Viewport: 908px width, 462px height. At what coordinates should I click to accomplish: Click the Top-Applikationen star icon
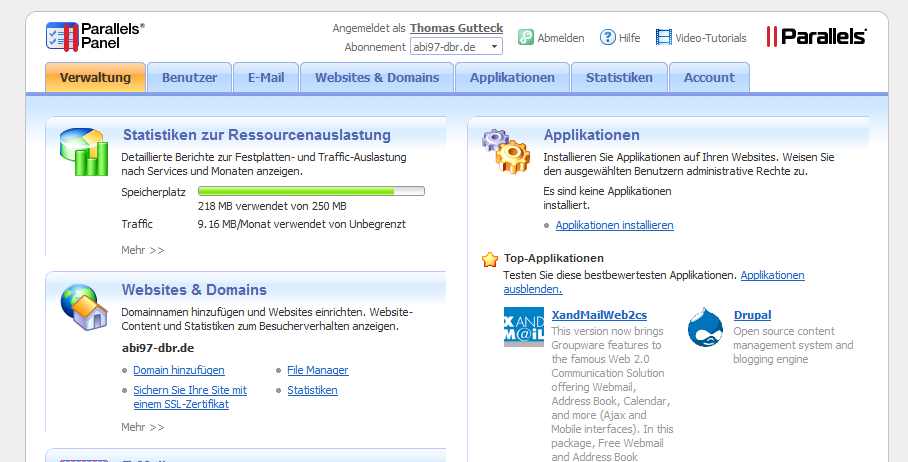click(490, 259)
